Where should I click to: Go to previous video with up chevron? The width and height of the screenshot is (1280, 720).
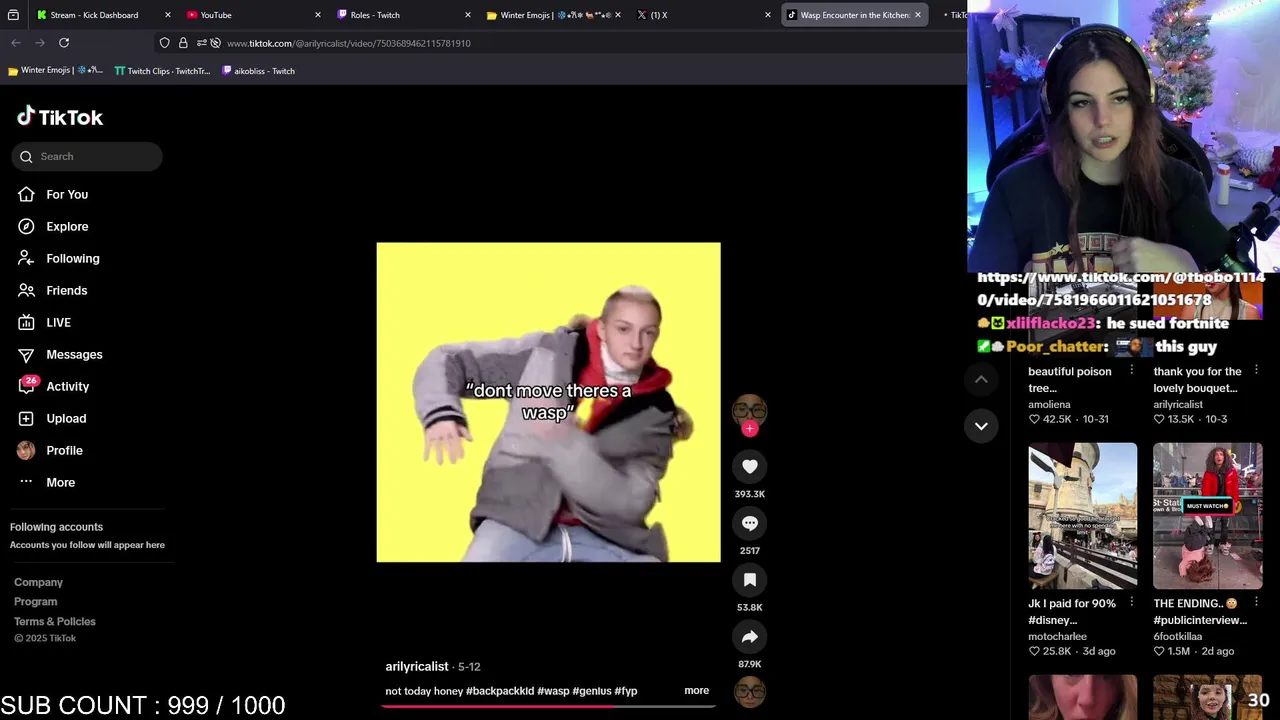981,379
